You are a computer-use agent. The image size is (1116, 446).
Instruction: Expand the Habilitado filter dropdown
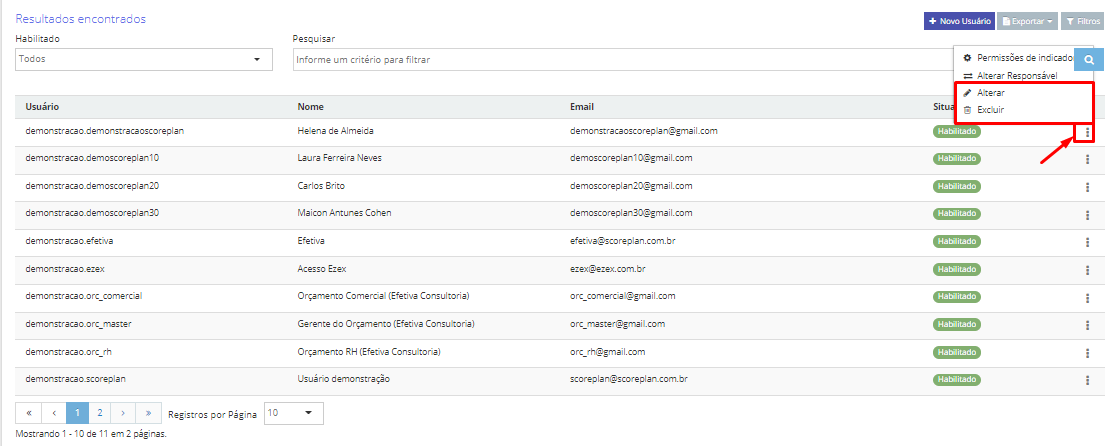click(144, 60)
